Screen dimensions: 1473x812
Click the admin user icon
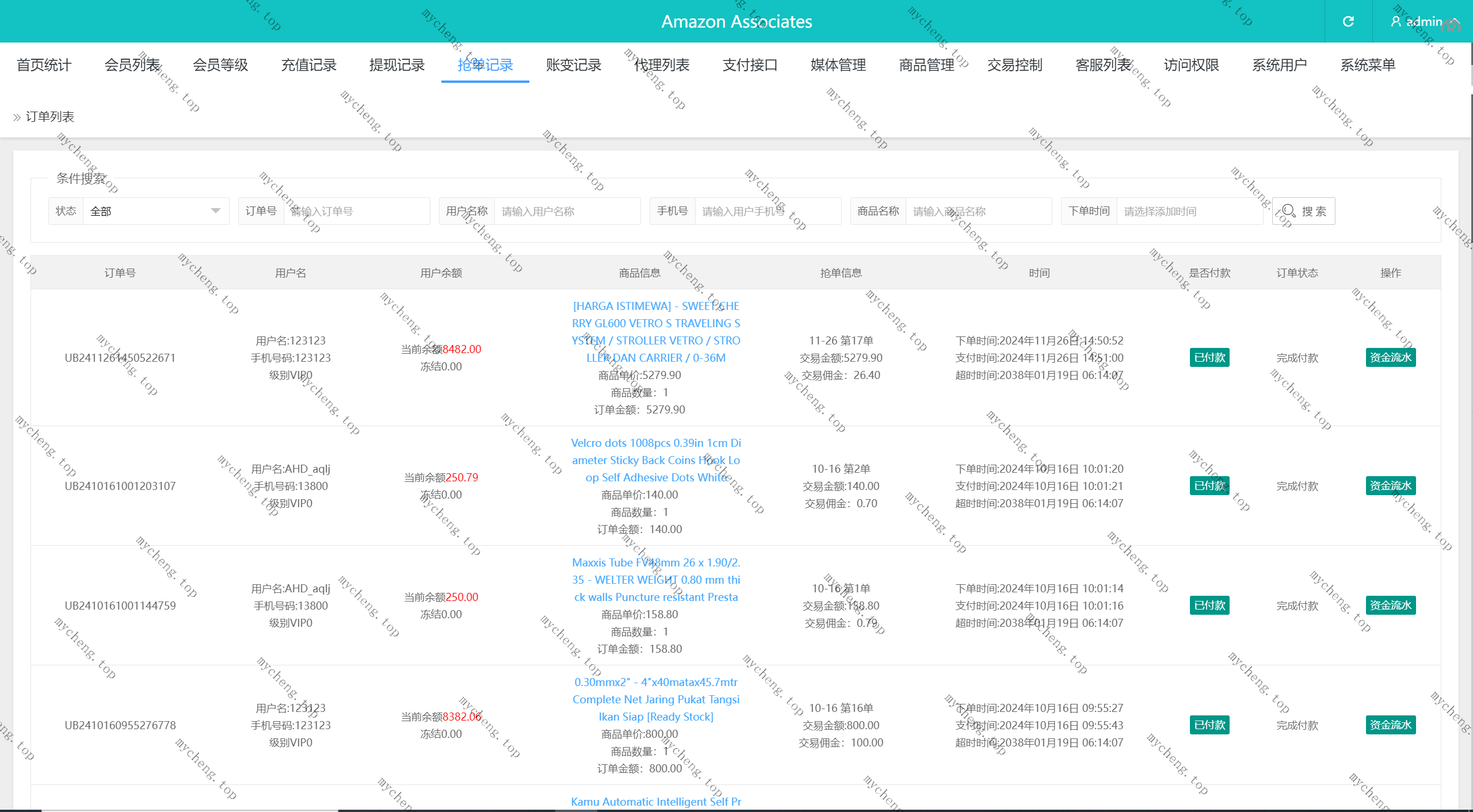[1395, 21]
